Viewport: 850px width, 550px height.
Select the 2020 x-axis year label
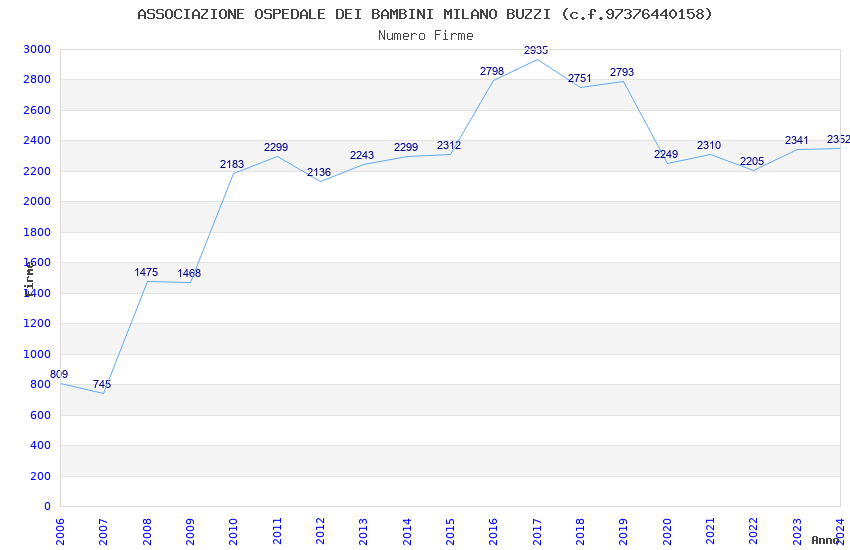click(x=667, y=532)
